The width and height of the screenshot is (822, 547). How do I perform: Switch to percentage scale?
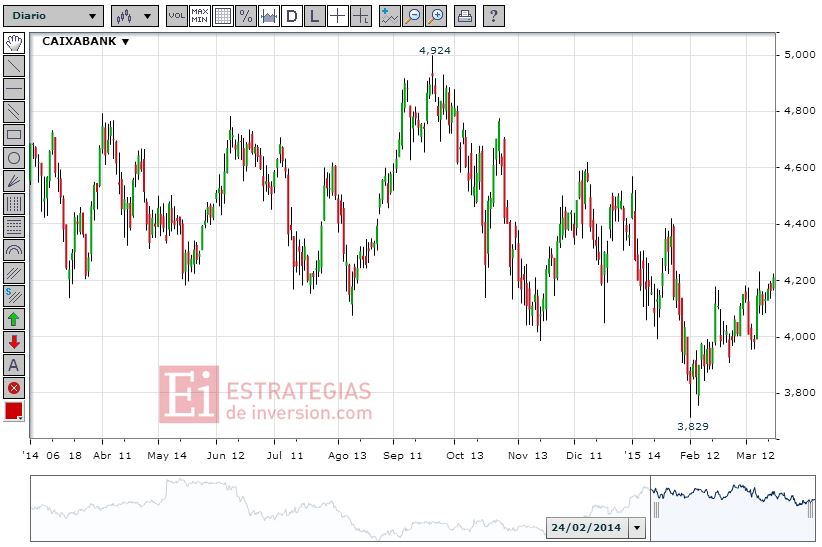click(x=246, y=16)
